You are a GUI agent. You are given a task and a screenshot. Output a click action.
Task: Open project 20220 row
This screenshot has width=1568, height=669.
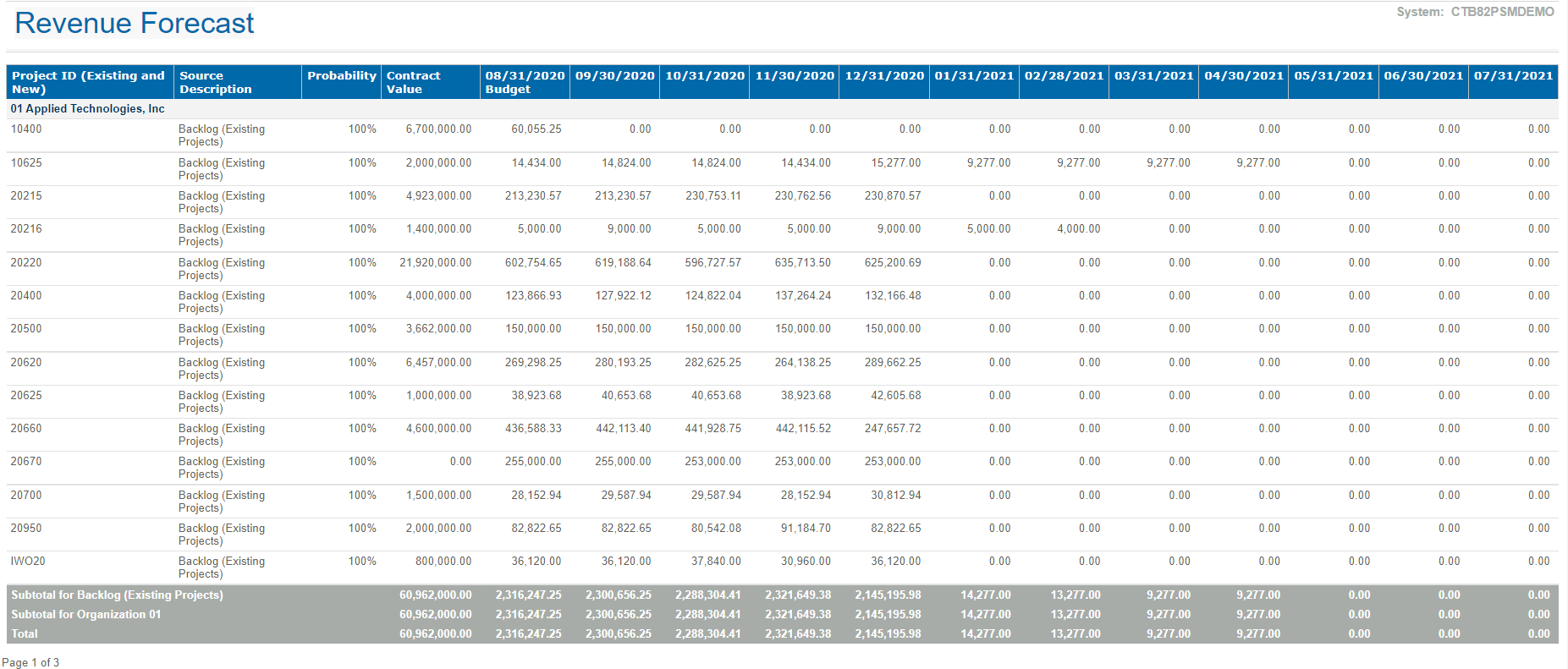tap(26, 263)
